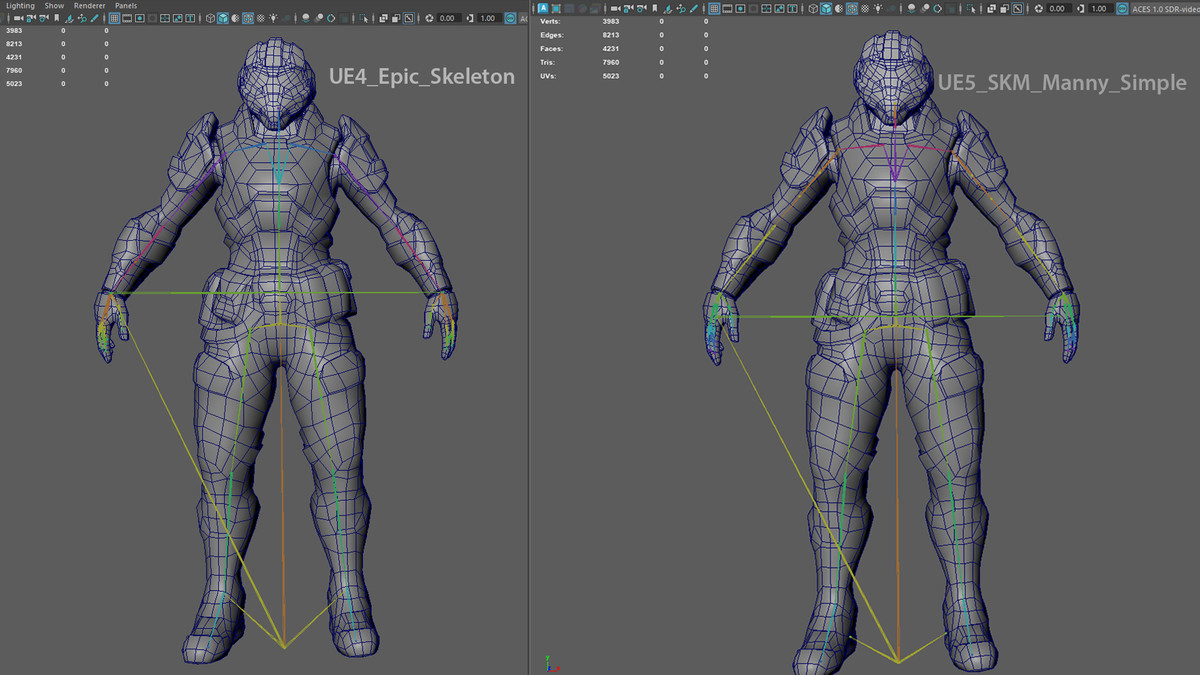Viewport: 1200px width, 675px height.
Task: Click Select Camera icon in UE4_Epic_Skeleton panel
Action: point(18,18)
